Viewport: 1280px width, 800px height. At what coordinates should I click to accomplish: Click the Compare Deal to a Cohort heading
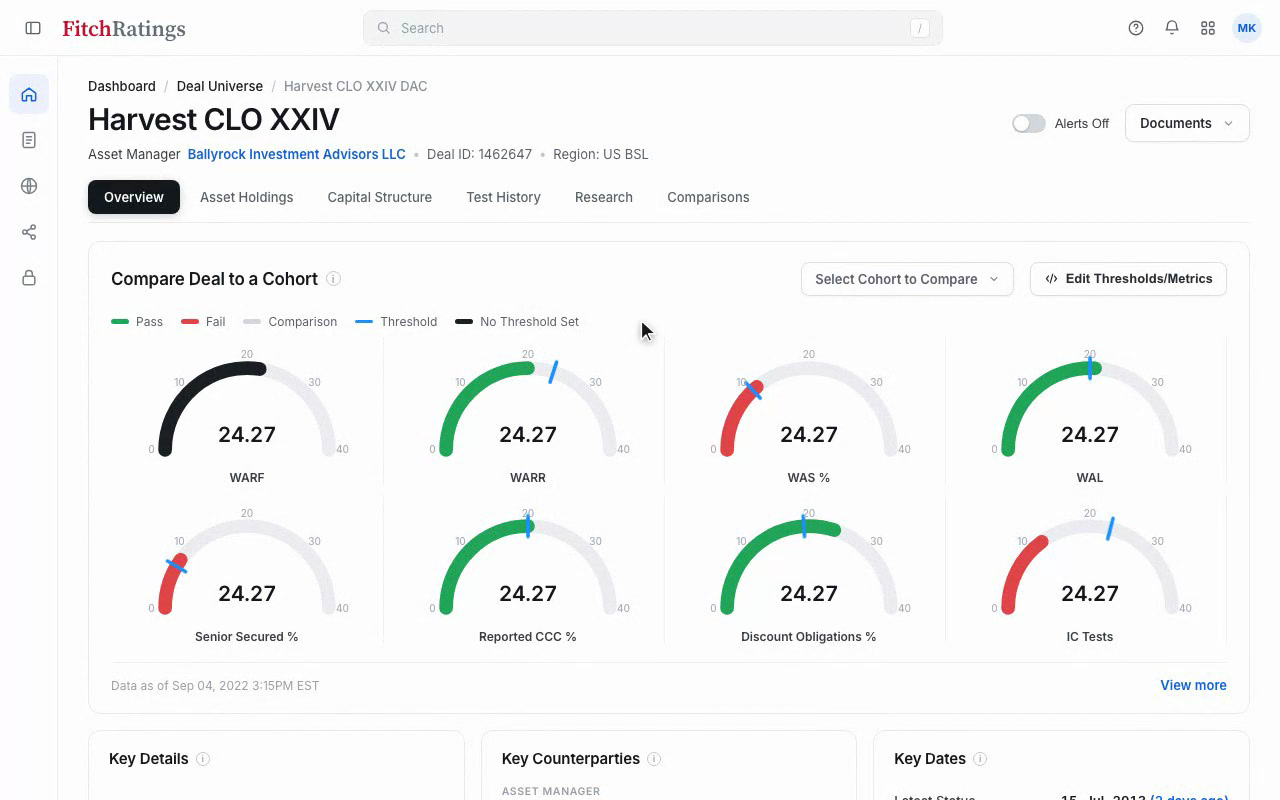(214, 279)
